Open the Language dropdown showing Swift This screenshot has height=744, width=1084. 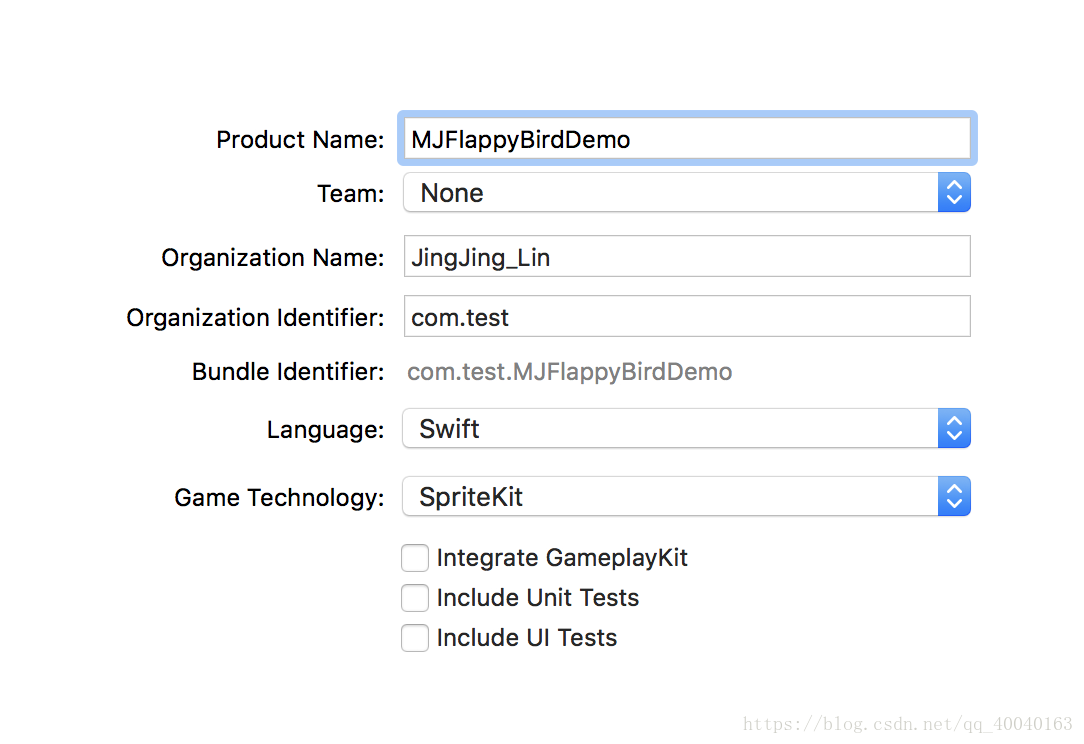pyautogui.click(x=687, y=428)
